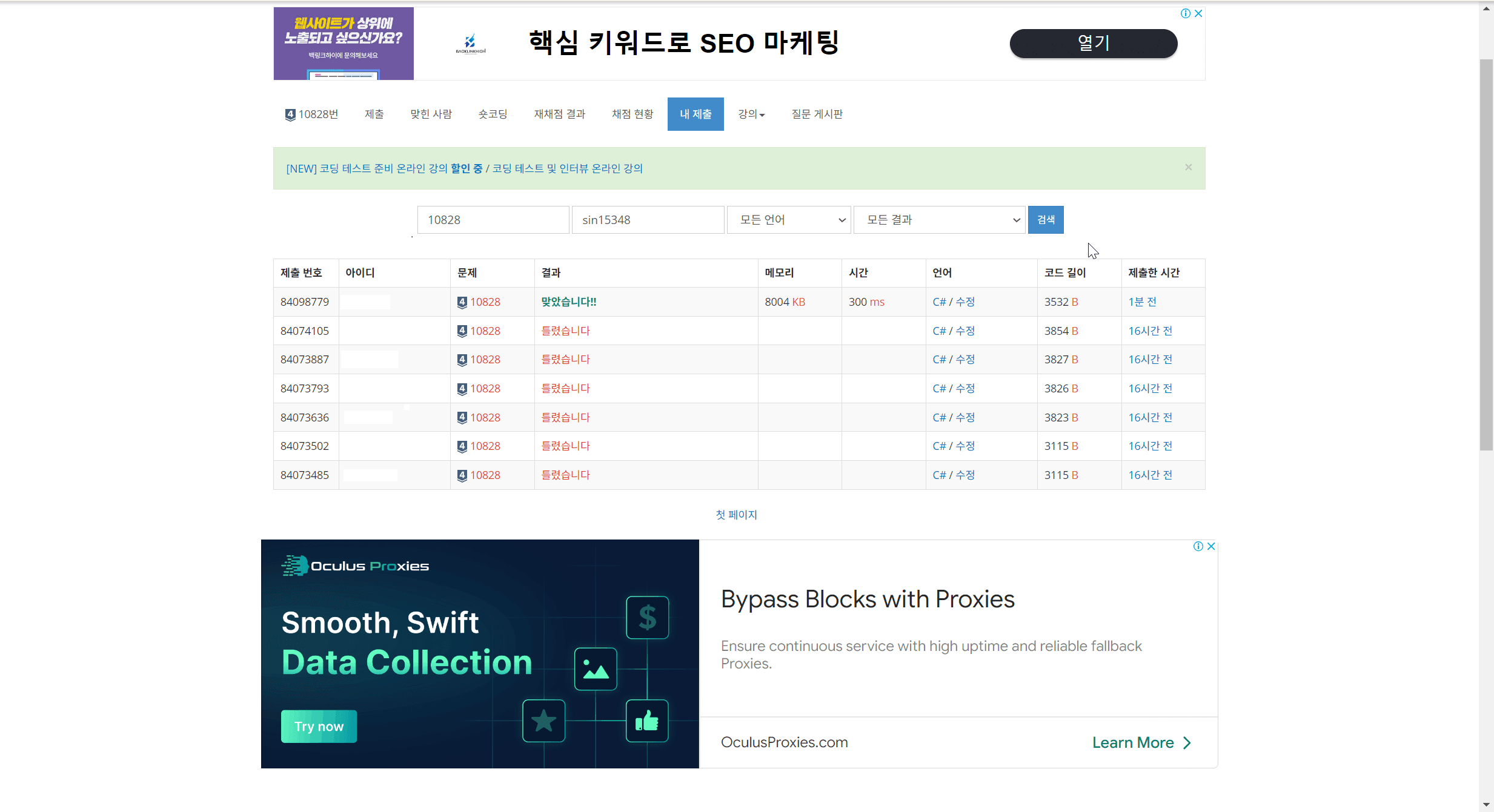Image resolution: width=1494 pixels, height=812 pixels.
Task: Click the Oculus Proxies logo
Action: point(355,566)
